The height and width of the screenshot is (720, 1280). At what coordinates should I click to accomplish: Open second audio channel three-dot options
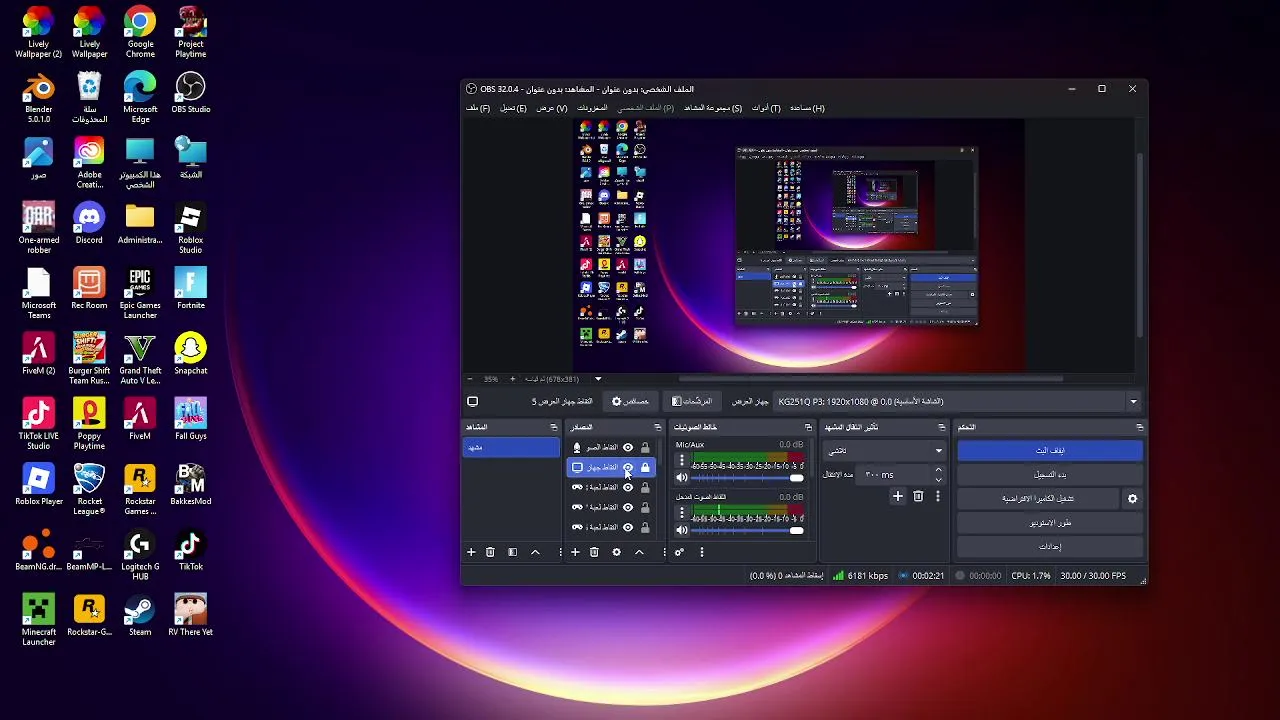tap(682, 513)
